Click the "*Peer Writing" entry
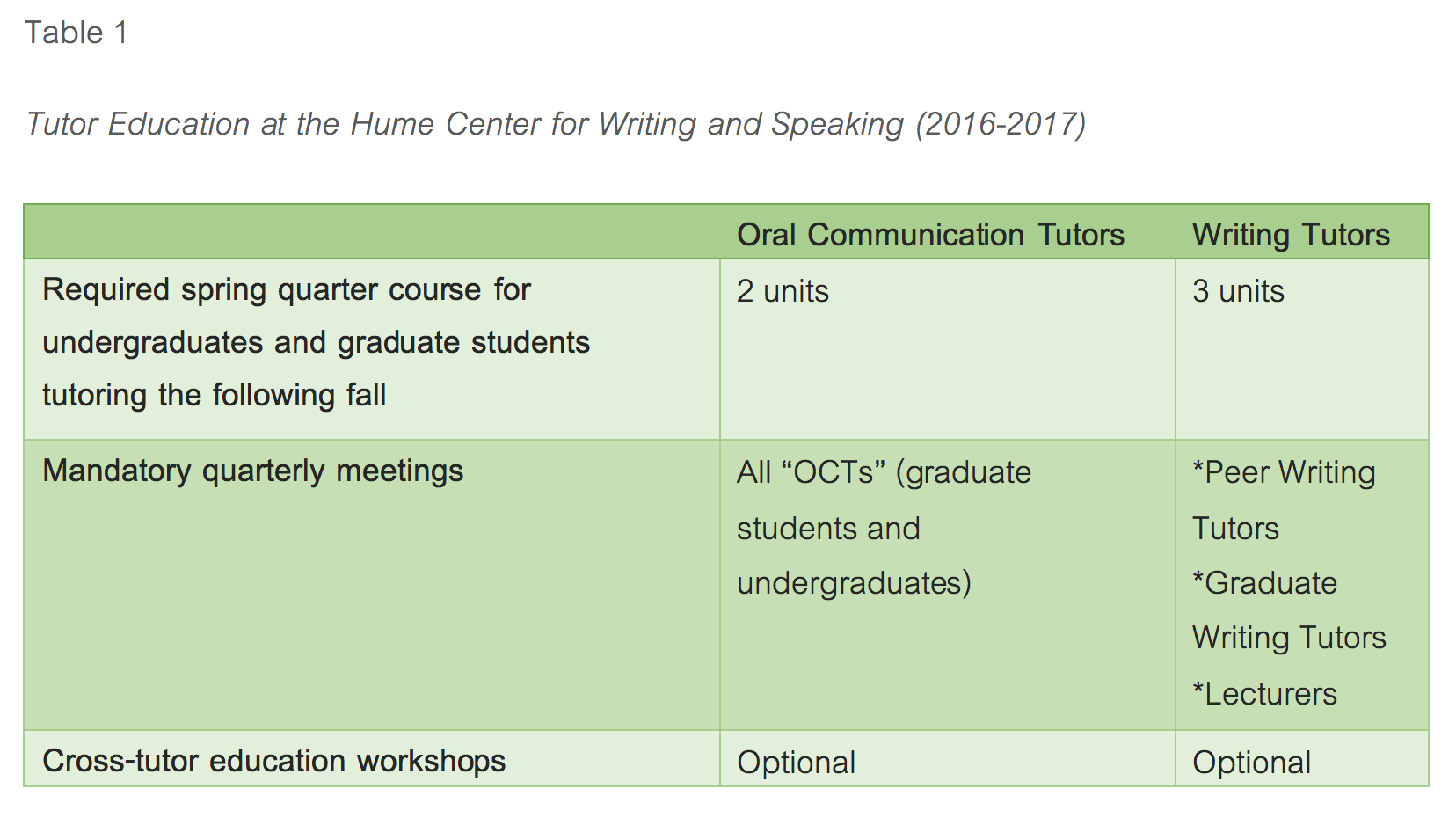 [x=1284, y=472]
